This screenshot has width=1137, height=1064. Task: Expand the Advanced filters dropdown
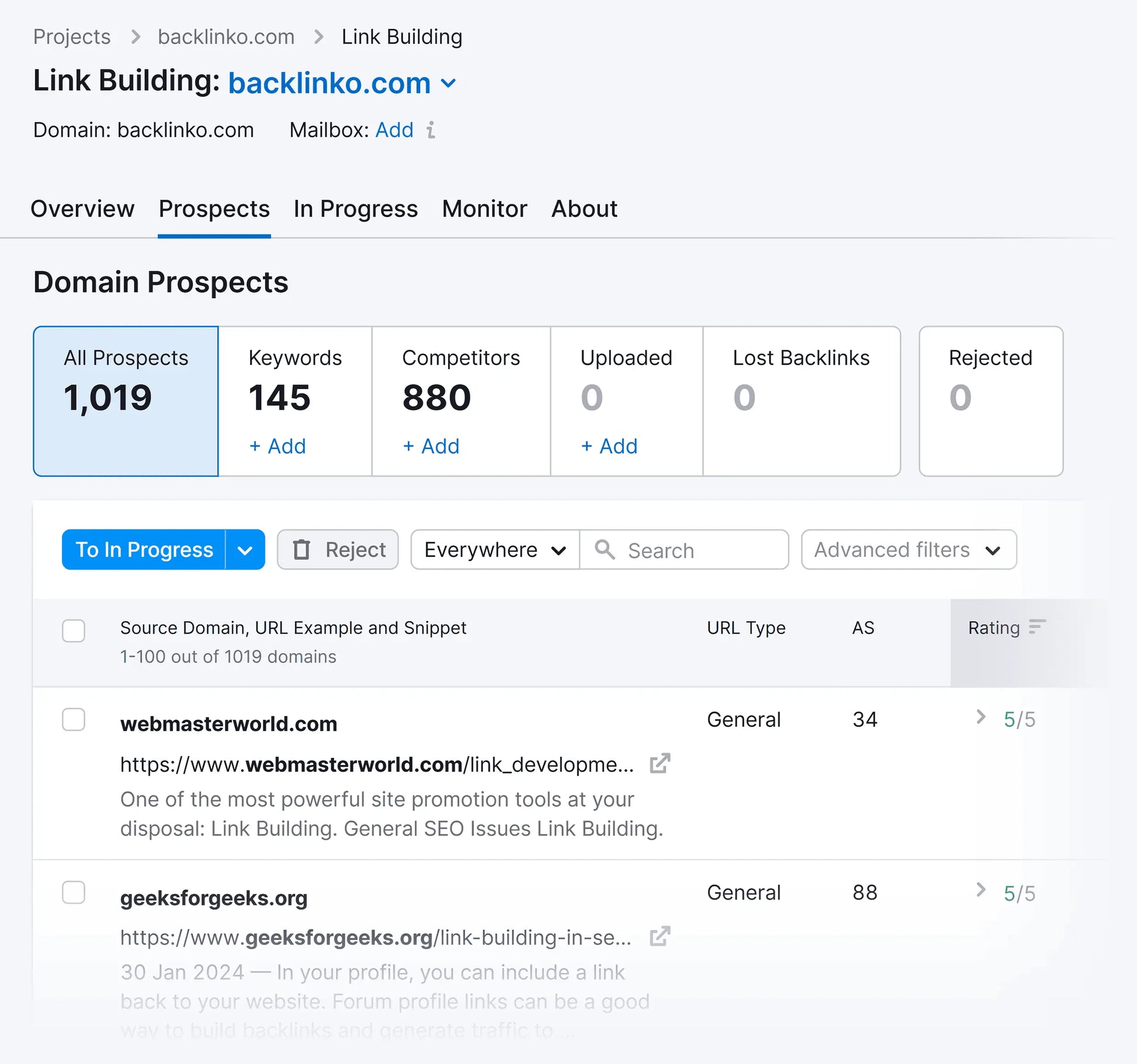908,550
